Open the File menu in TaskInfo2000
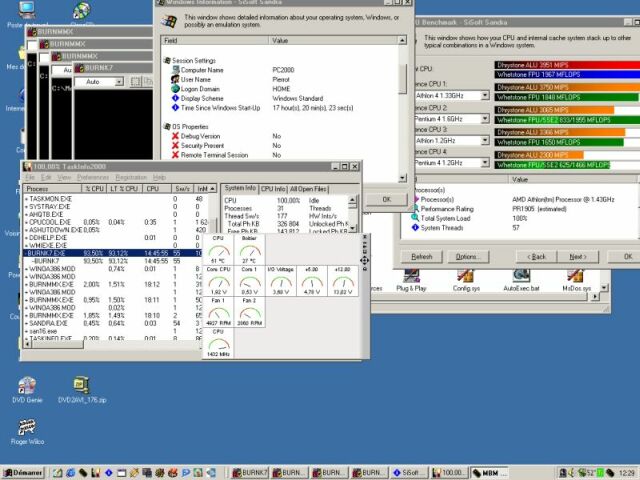This screenshot has width=640, height=480. (x=30, y=177)
